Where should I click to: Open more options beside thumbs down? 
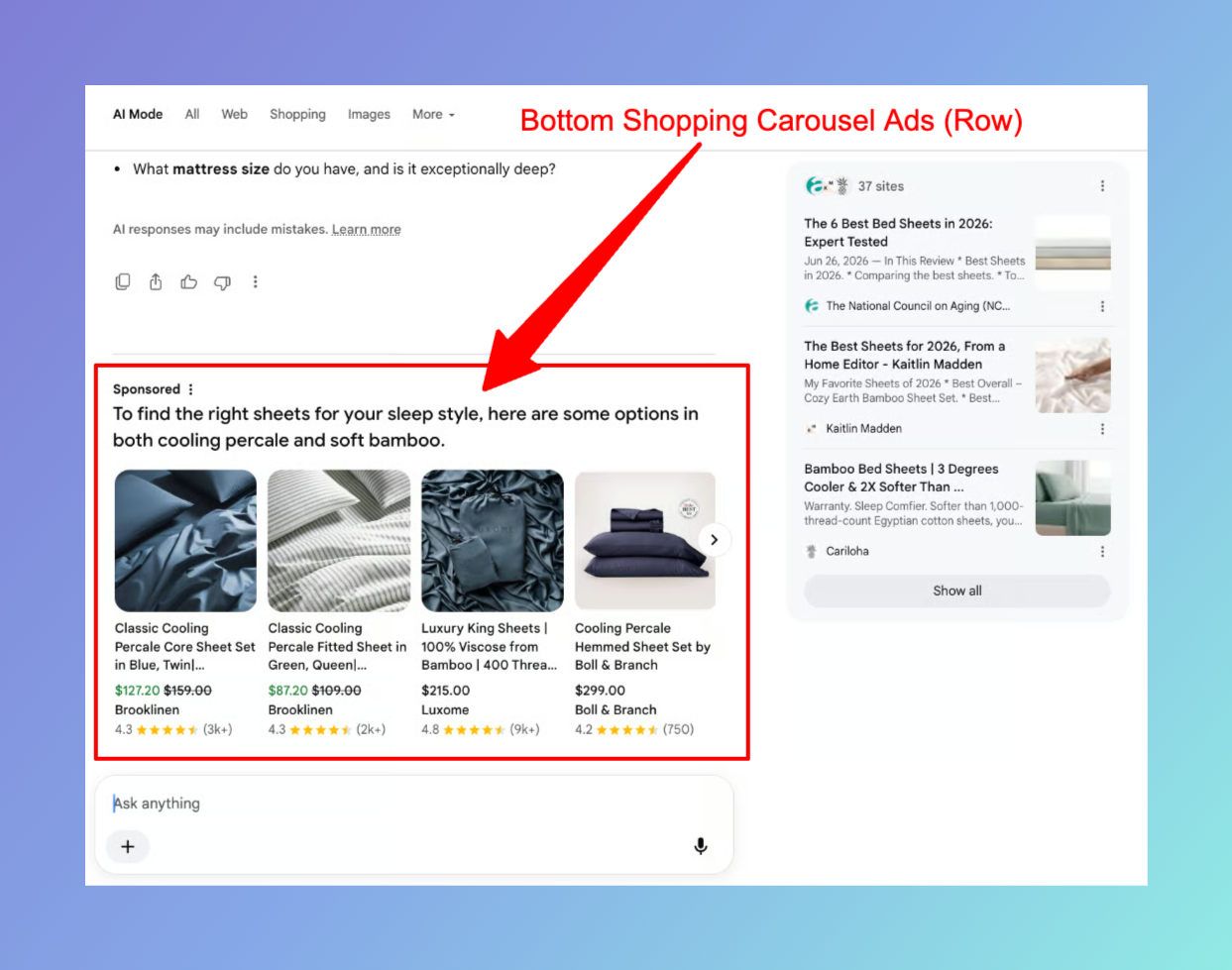(x=255, y=282)
